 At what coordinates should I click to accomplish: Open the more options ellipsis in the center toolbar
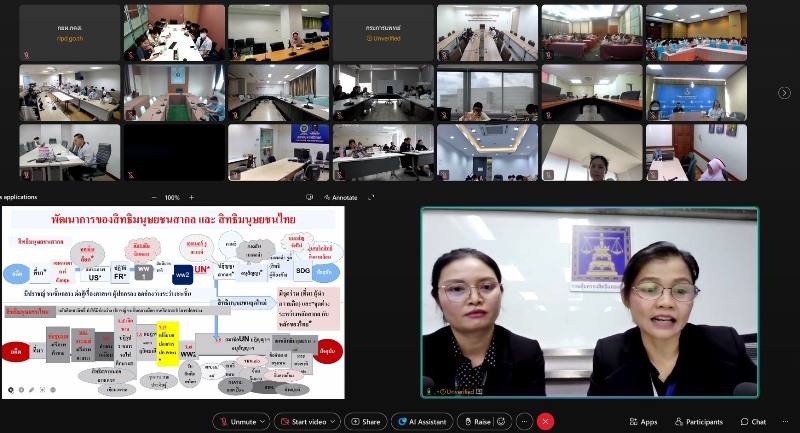[x=524, y=422]
